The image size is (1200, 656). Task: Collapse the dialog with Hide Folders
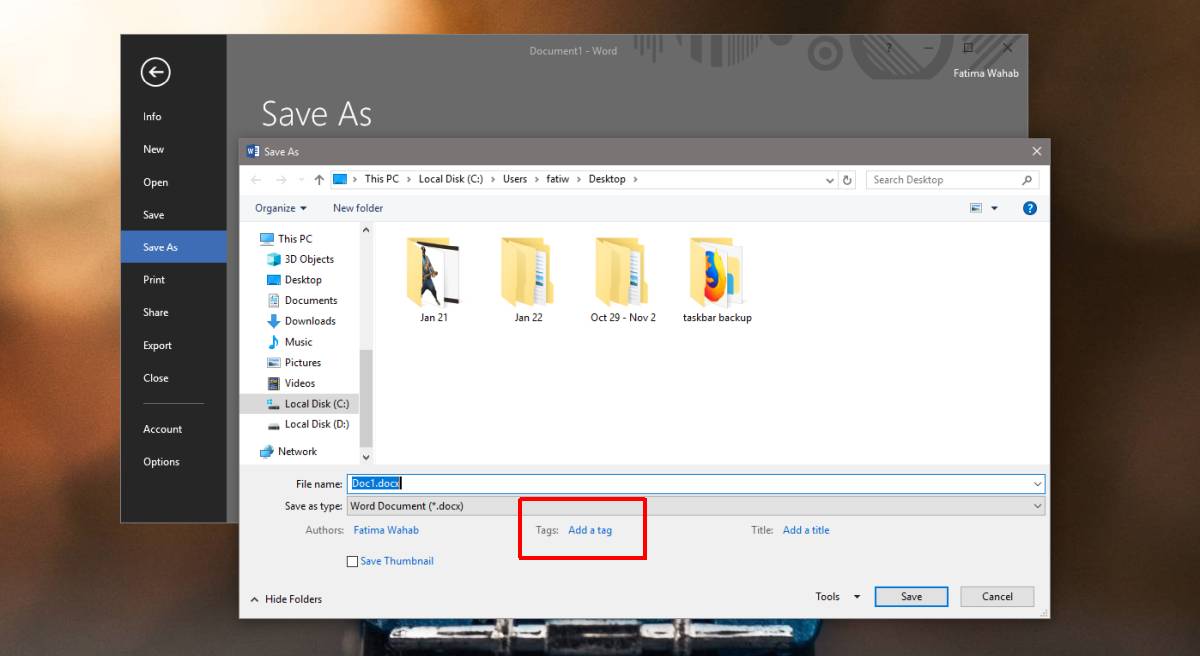click(x=286, y=599)
